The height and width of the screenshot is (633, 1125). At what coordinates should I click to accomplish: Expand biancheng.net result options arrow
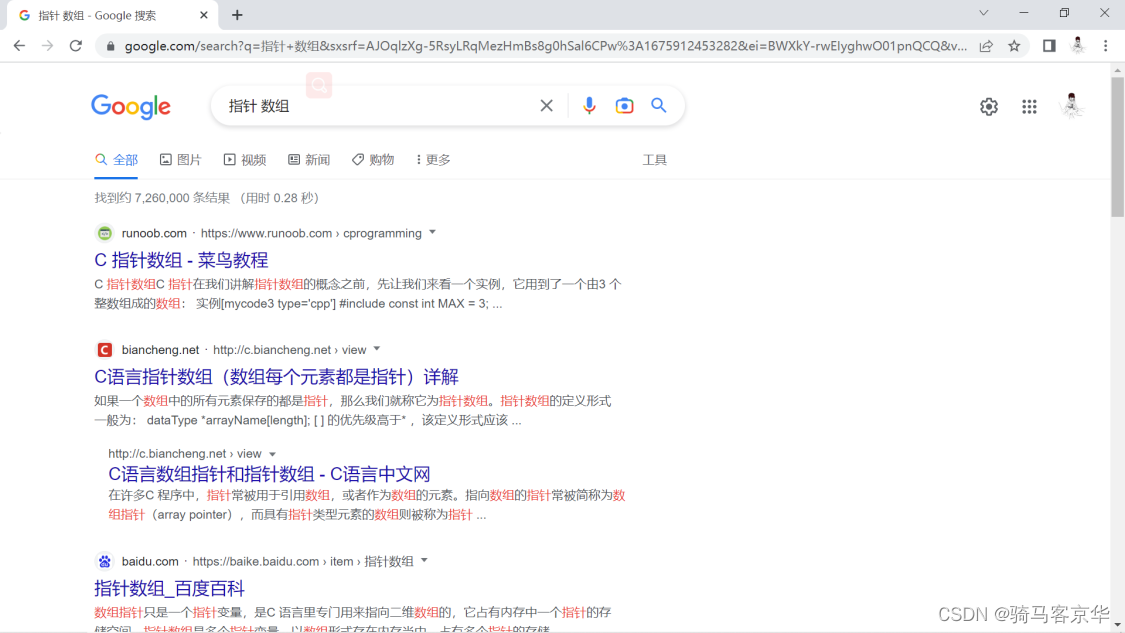coord(377,350)
